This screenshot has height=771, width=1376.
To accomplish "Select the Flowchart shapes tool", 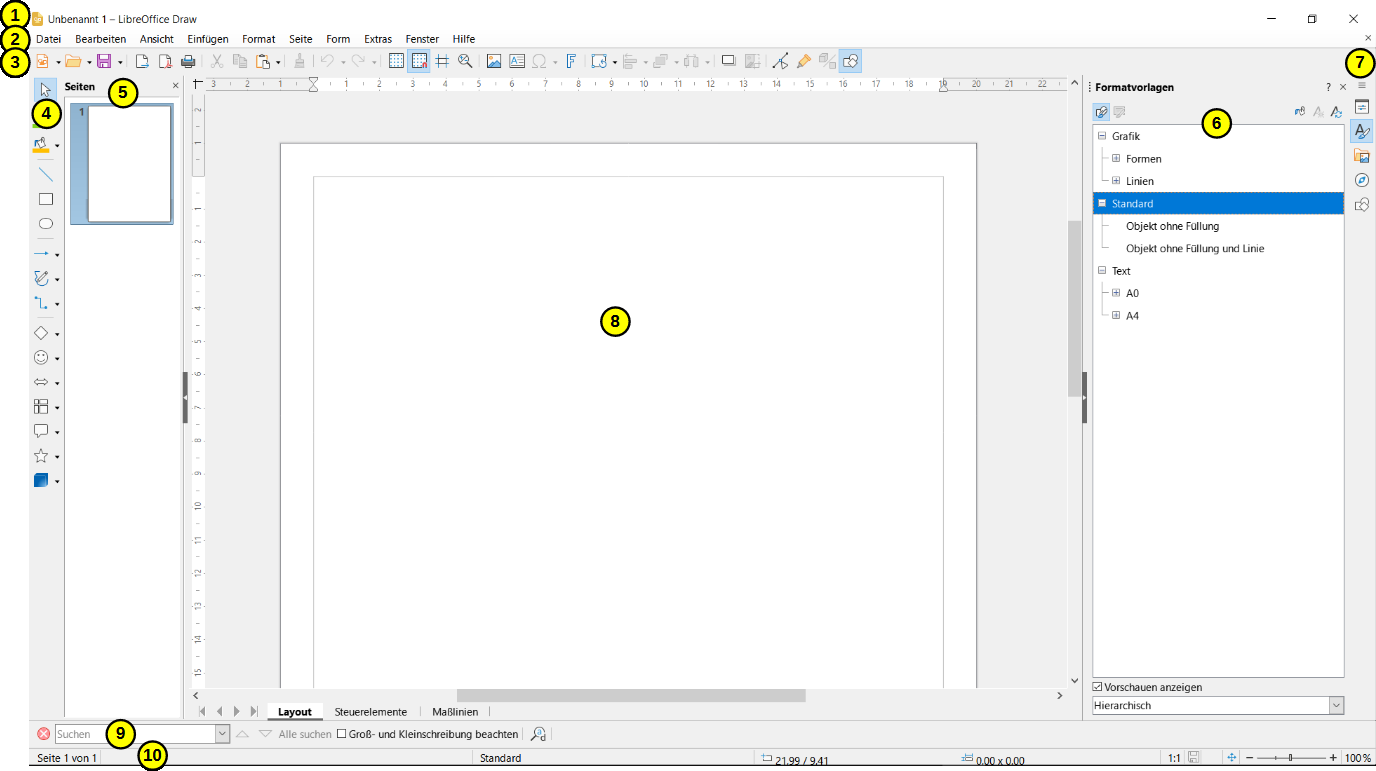I will point(41,406).
